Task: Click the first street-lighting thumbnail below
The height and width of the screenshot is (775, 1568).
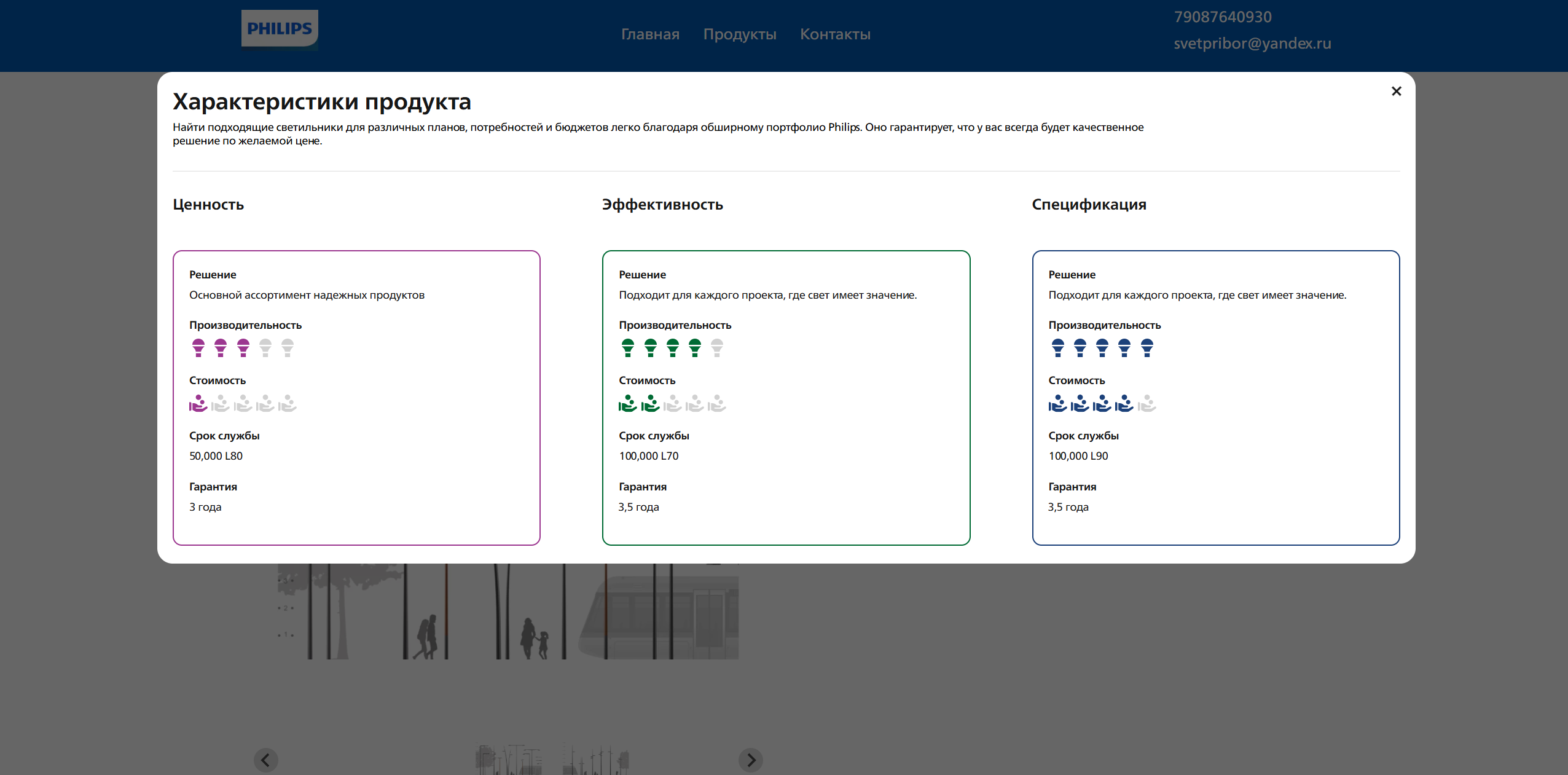Action: 508,760
